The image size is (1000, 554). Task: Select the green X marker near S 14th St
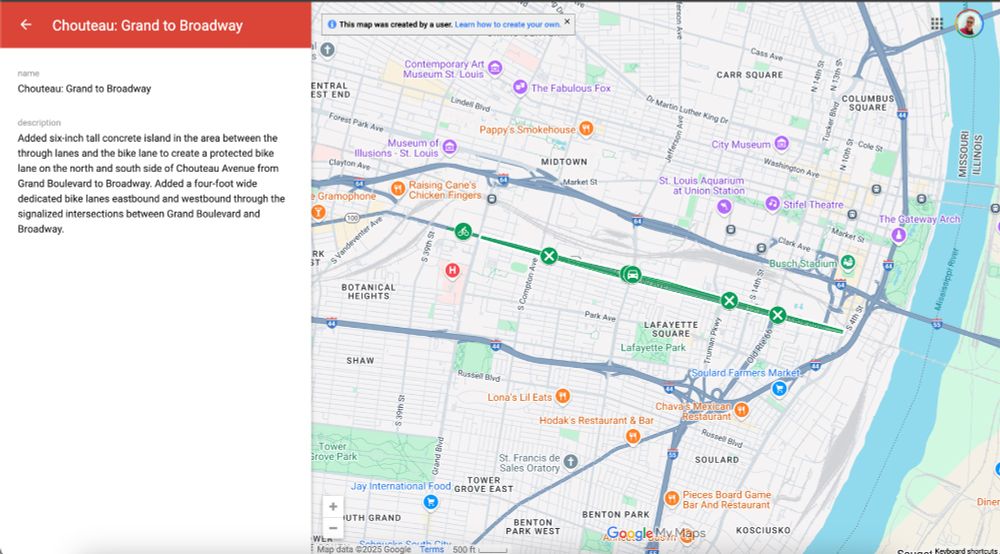[777, 315]
